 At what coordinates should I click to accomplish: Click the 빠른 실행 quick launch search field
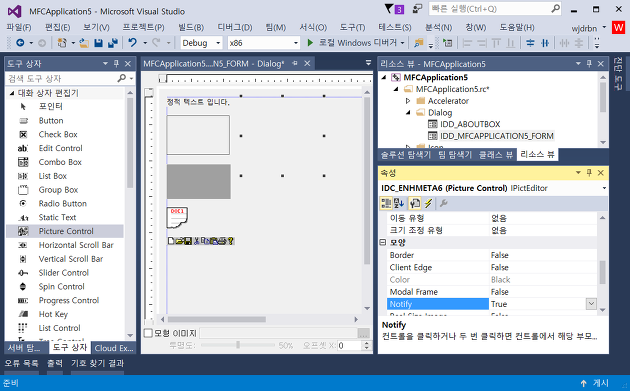coord(495,9)
